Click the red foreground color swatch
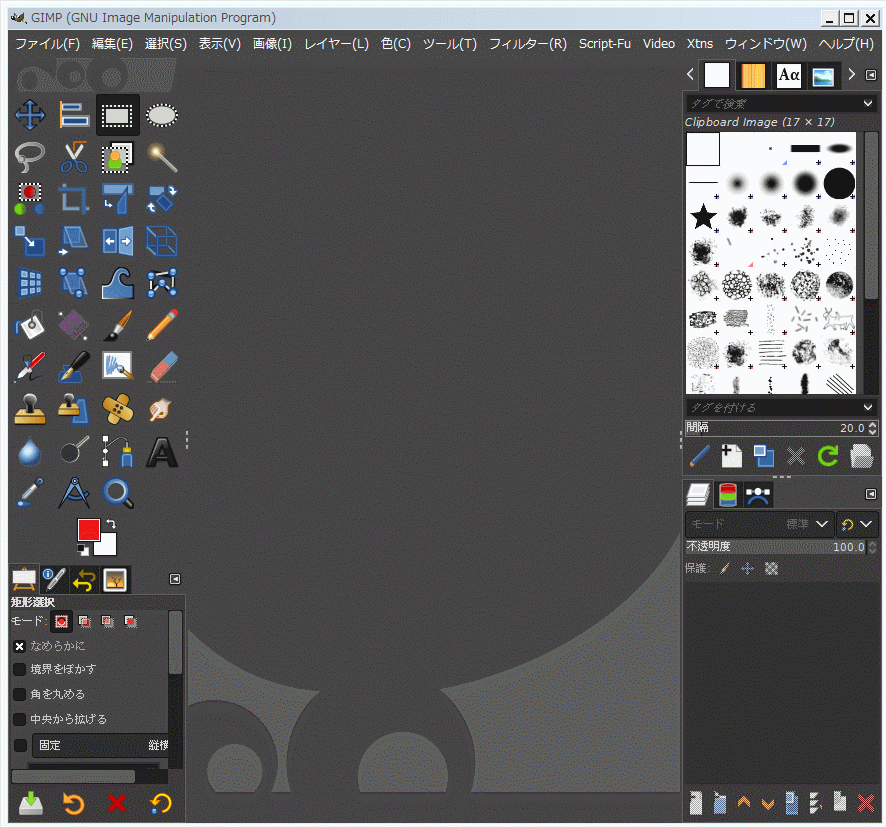Image resolution: width=886 pixels, height=827 pixels. (x=89, y=530)
